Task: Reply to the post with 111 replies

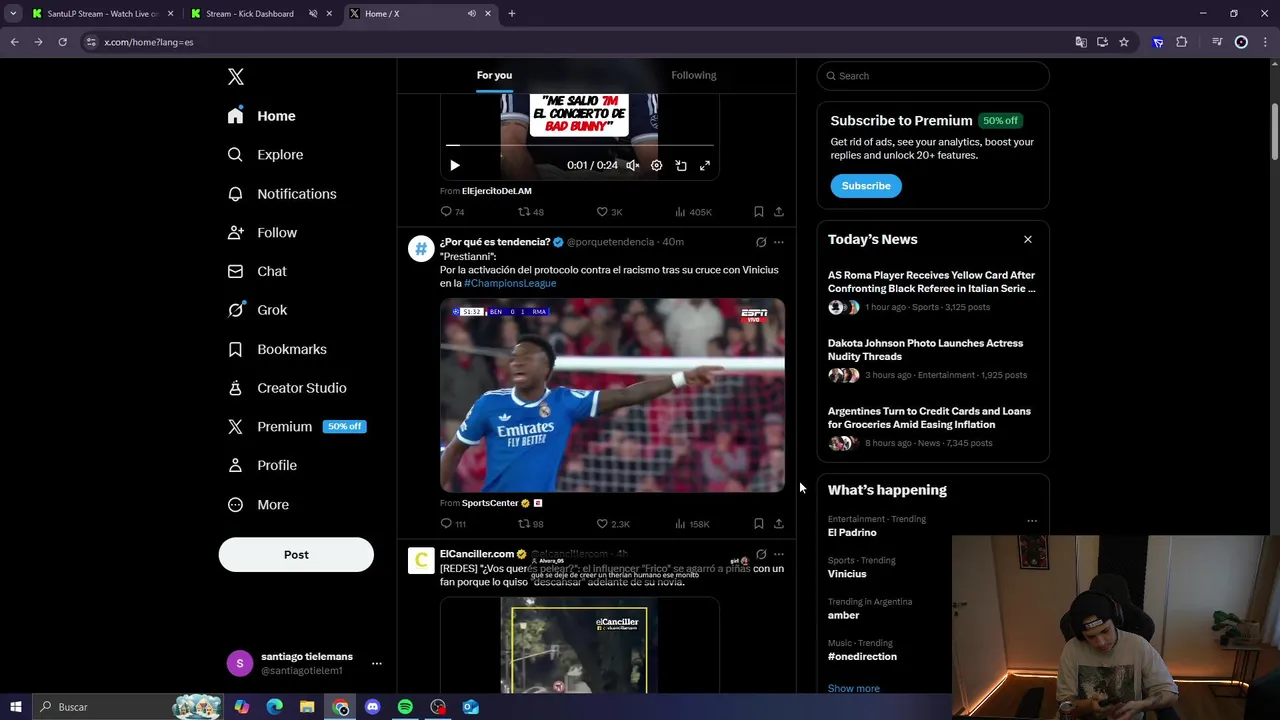Action: [x=453, y=524]
